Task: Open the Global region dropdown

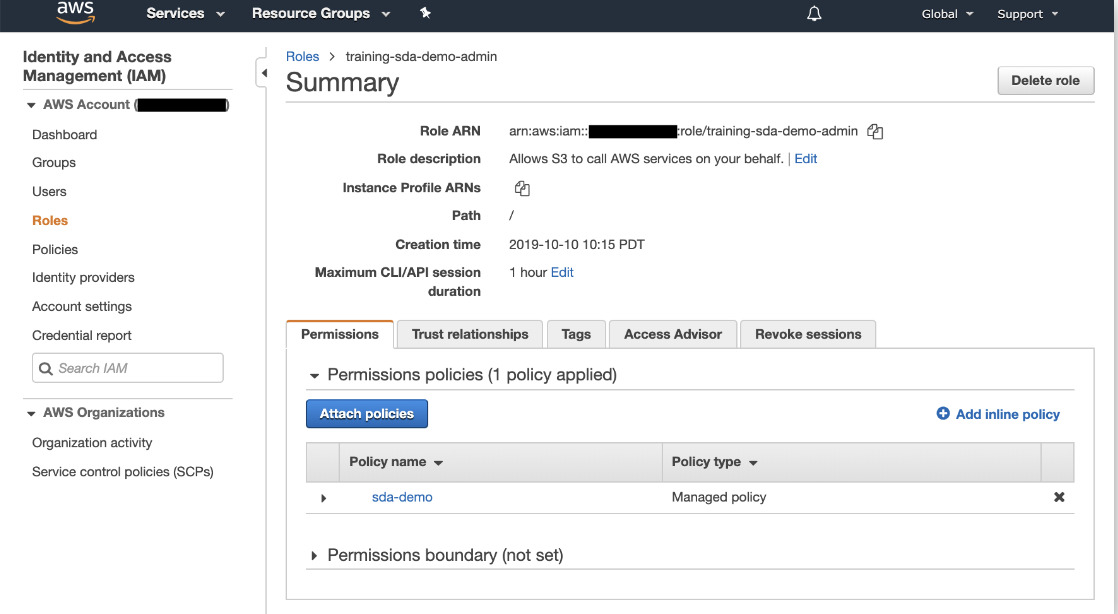Action: point(947,14)
